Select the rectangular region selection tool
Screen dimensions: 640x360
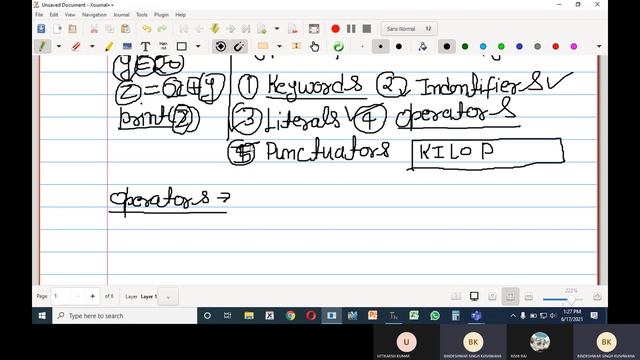[x=263, y=47]
